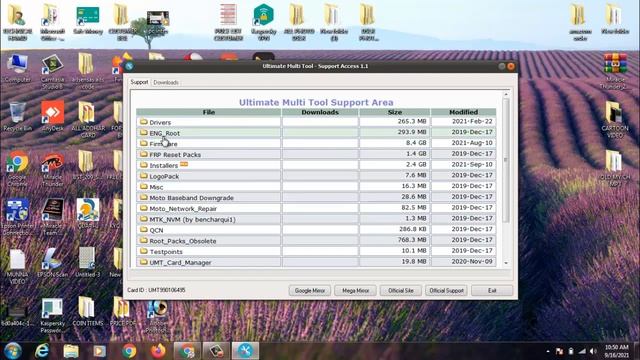640x360 pixels.
Task: Open the QCN folder row
Action: pos(316,230)
